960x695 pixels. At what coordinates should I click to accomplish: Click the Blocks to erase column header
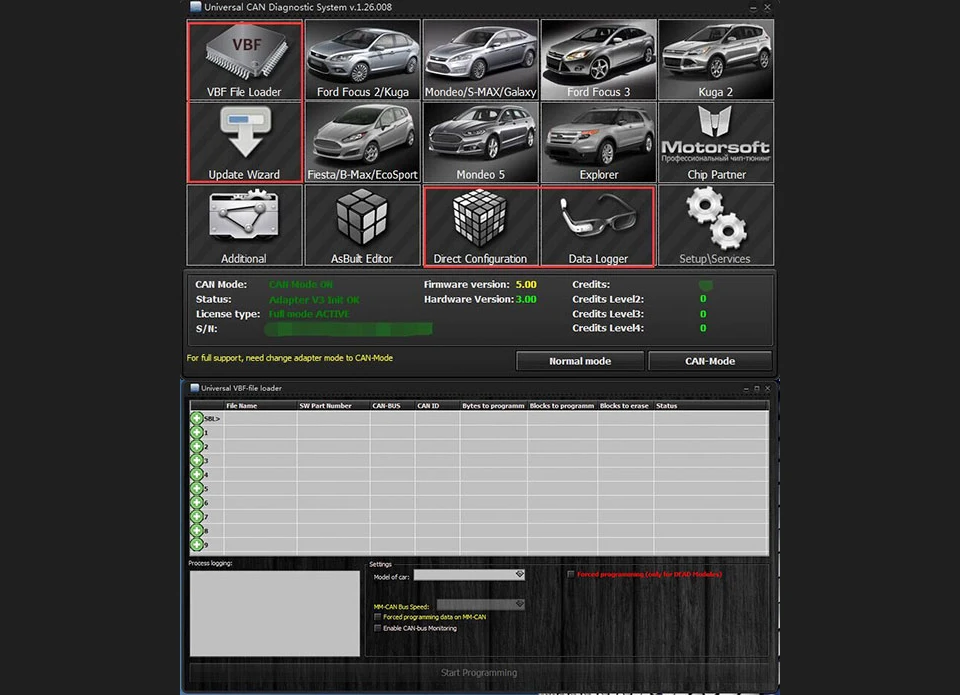pyautogui.click(x=625, y=405)
